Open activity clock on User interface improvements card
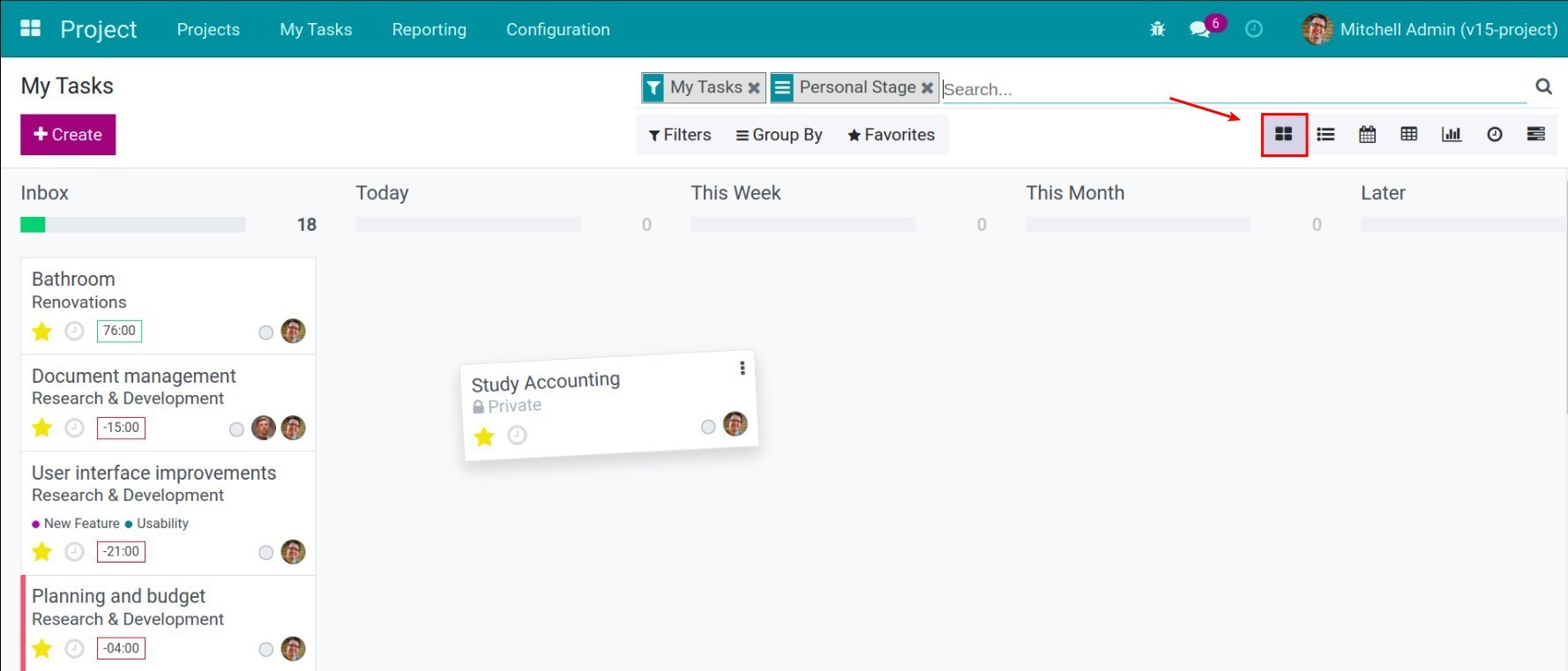The image size is (1568, 671). click(x=75, y=552)
